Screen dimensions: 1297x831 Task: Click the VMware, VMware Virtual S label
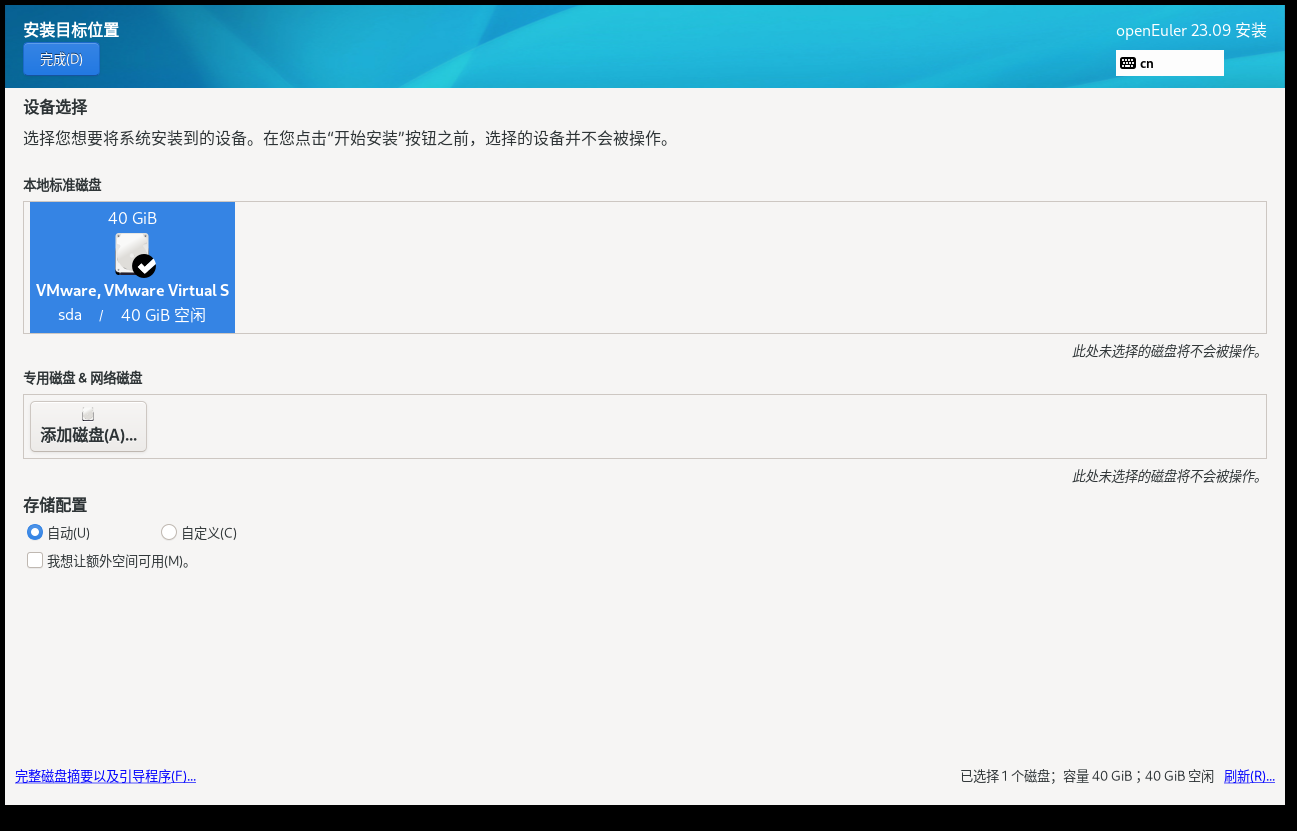click(132, 290)
